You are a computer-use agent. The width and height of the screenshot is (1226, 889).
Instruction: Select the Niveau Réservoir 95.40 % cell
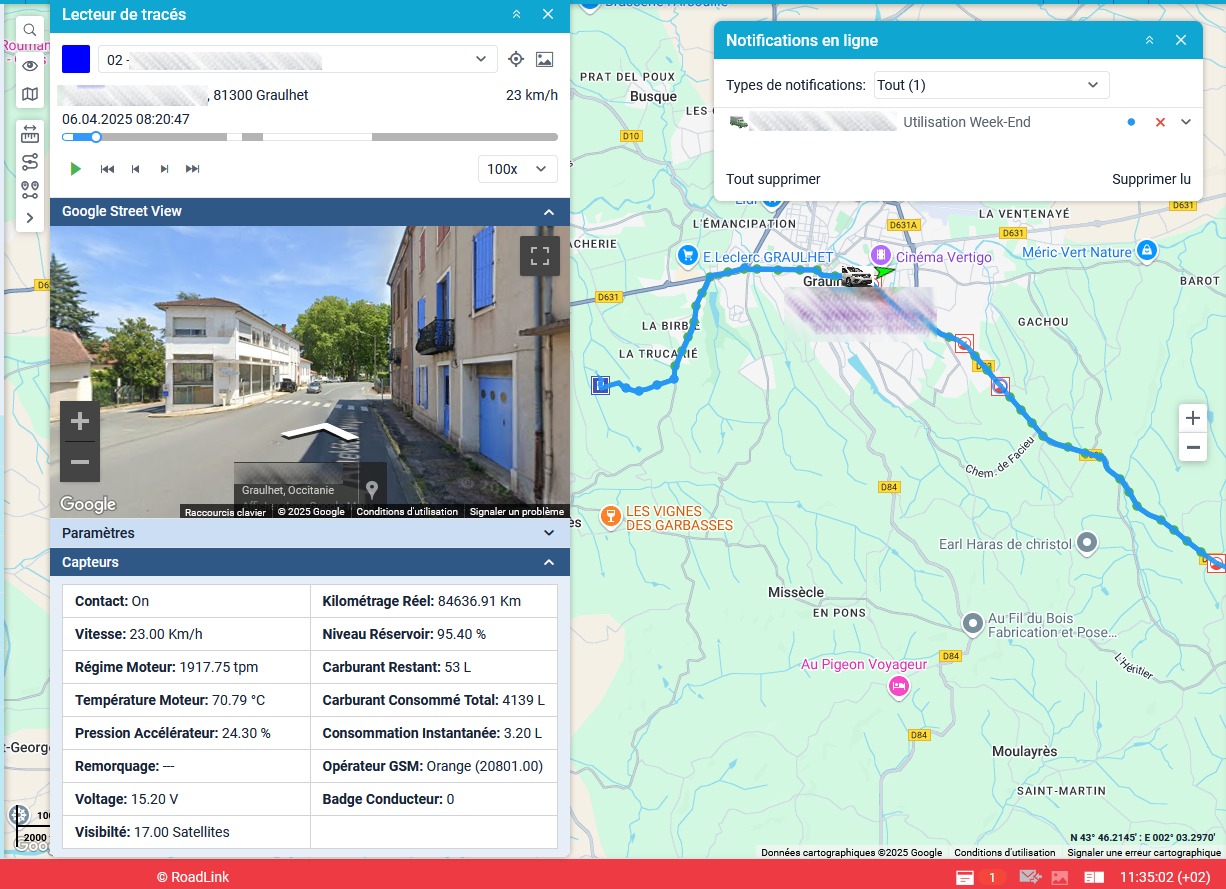click(434, 634)
